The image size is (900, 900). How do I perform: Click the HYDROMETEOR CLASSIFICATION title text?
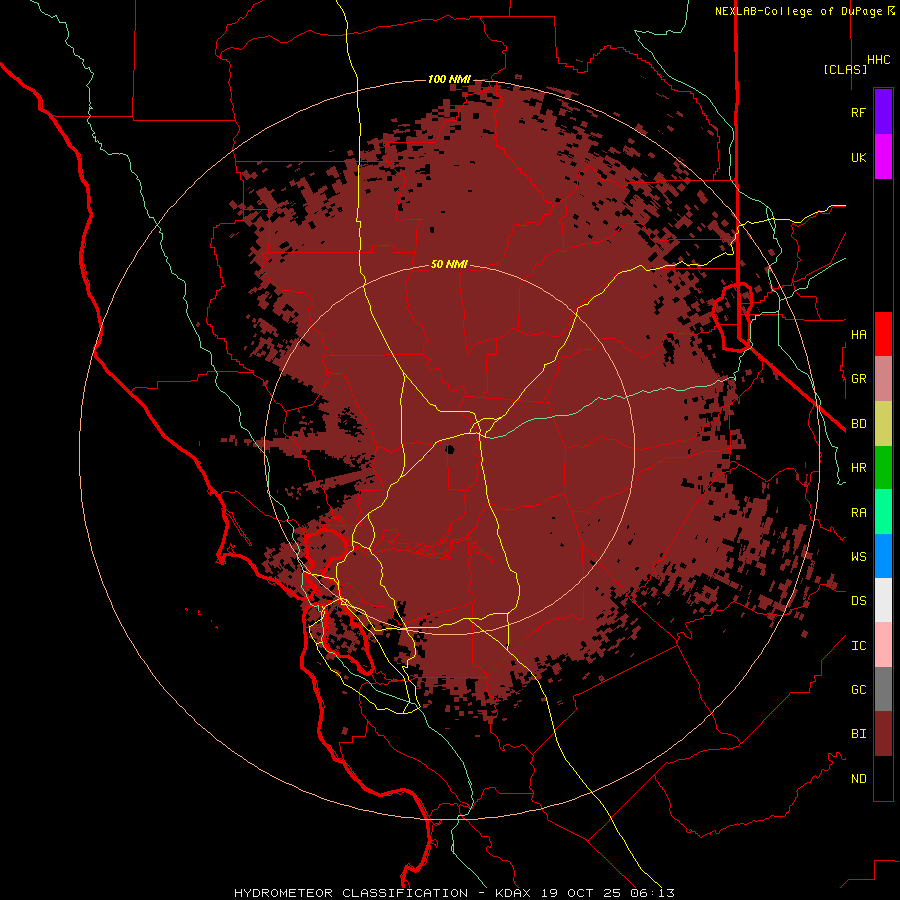351,893
